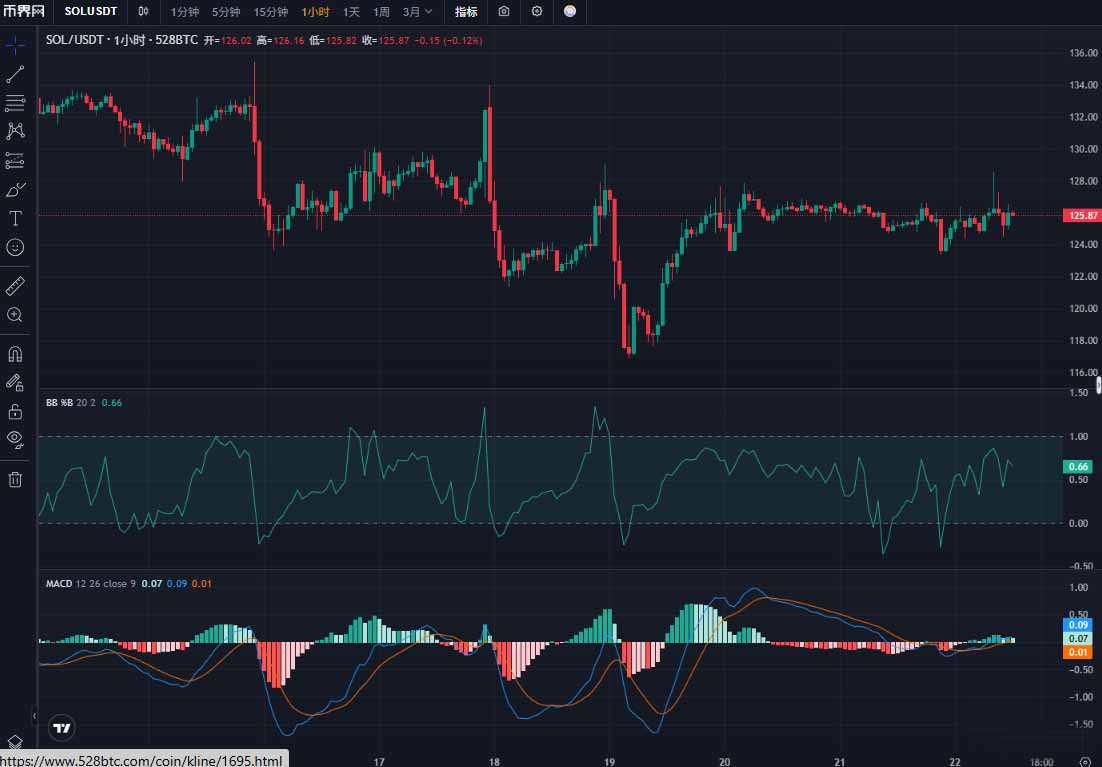Click the 收=125.87 close value
Viewport: 1102px width, 767px height.
[386, 41]
